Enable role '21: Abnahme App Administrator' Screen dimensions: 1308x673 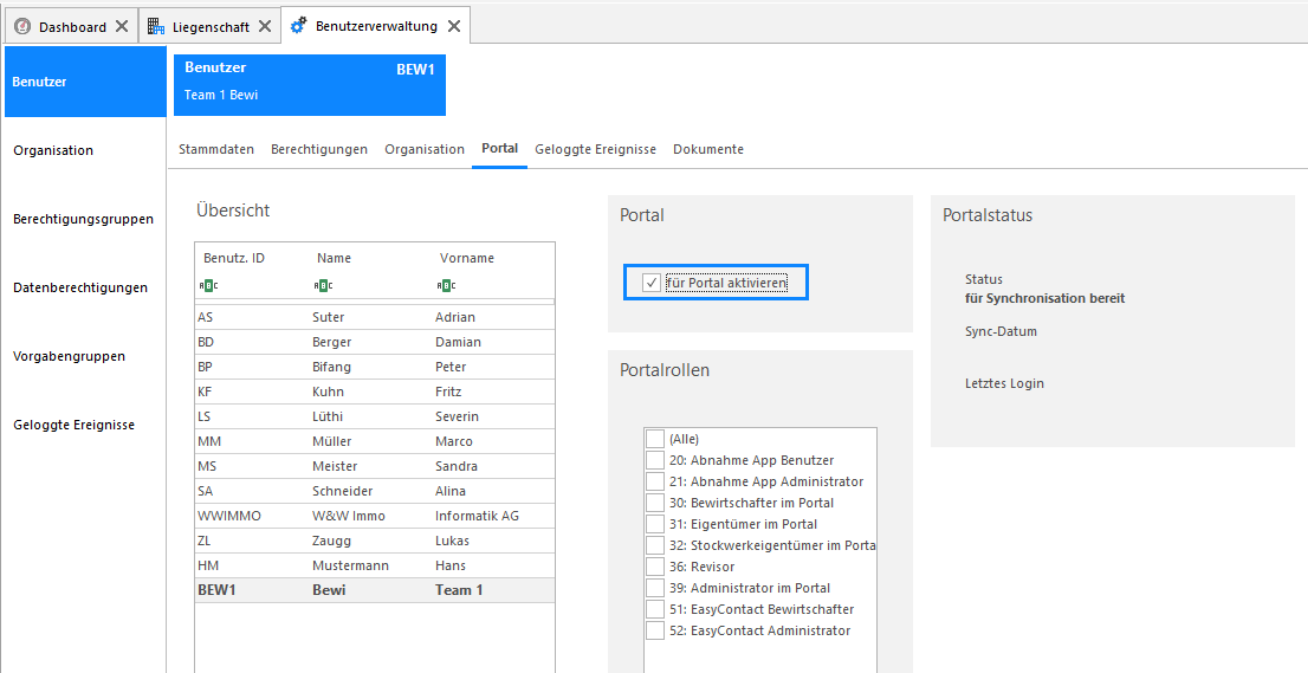[655, 481]
